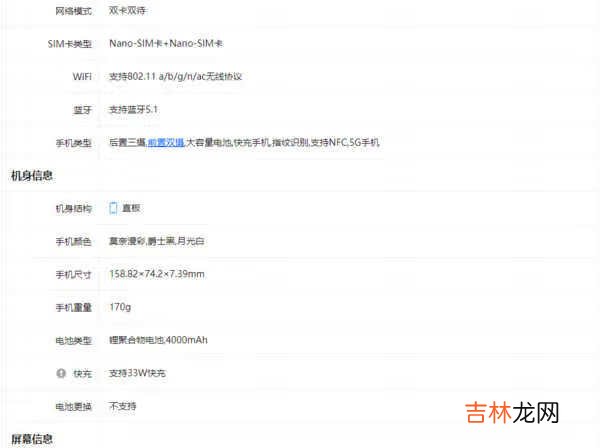Click the 手机尺寸 label

pos(73,275)
